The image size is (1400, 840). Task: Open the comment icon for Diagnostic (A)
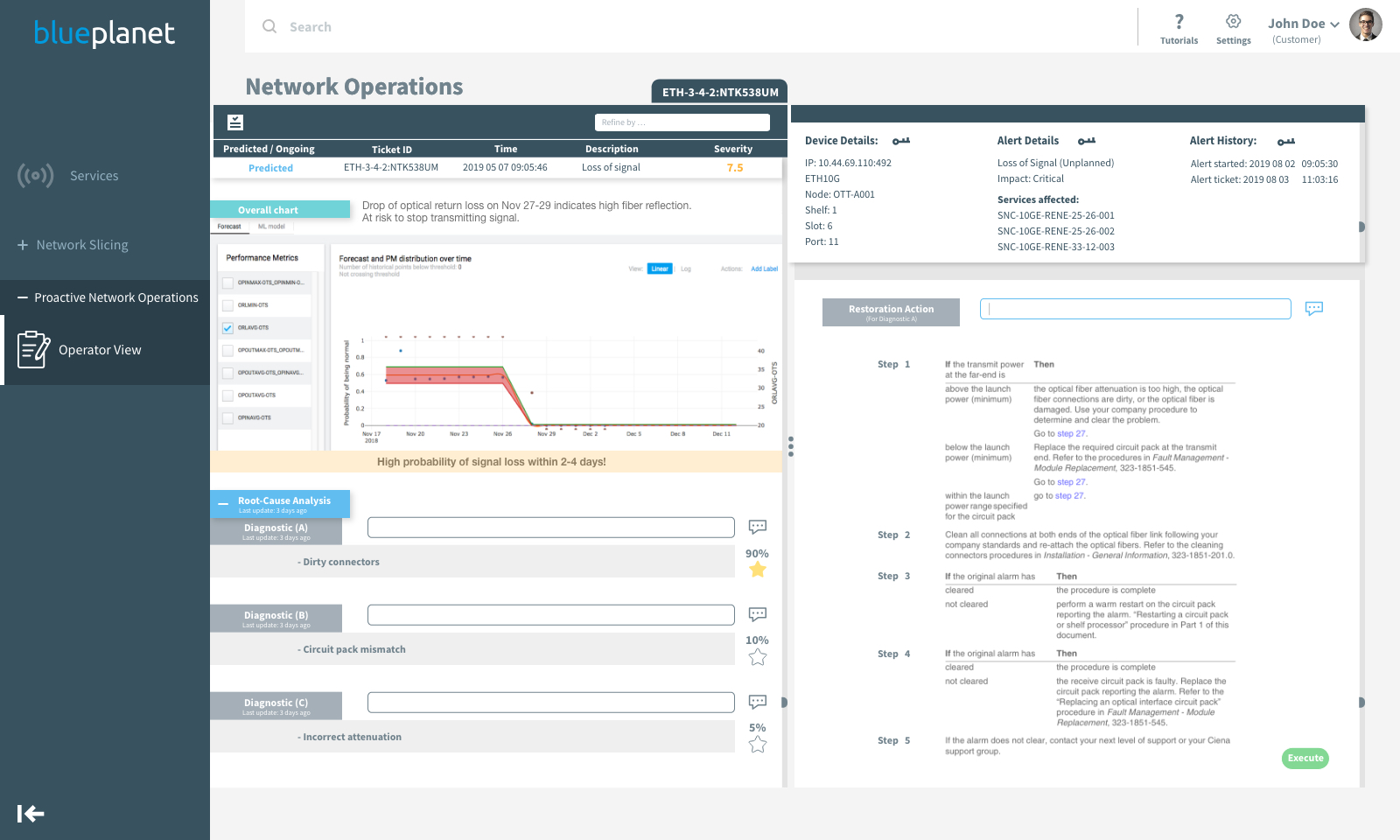pos(758,527)
